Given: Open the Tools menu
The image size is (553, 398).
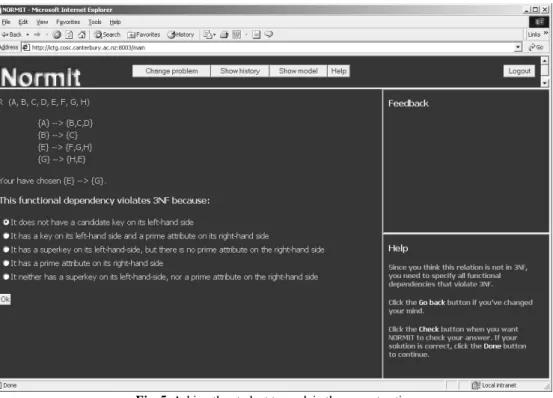Looking at the screenshot, I should click(x=95, y=22).
